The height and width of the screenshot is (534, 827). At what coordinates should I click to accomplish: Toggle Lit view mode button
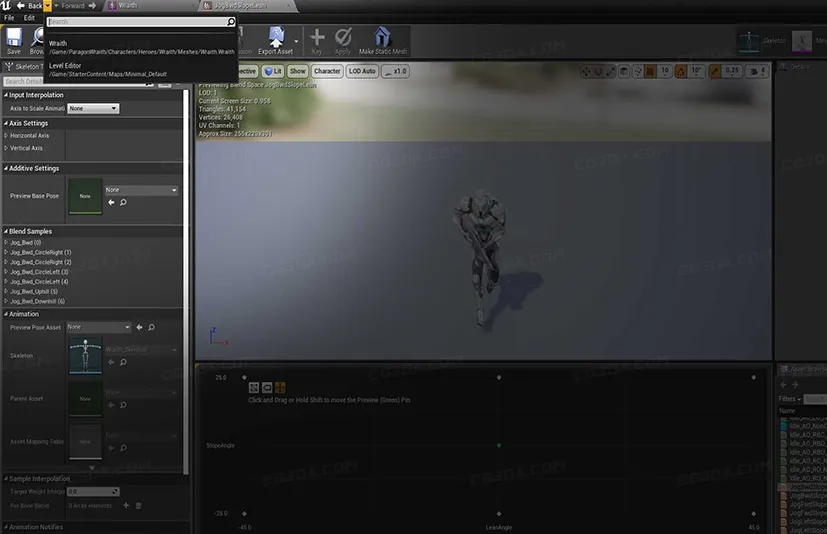273,71
